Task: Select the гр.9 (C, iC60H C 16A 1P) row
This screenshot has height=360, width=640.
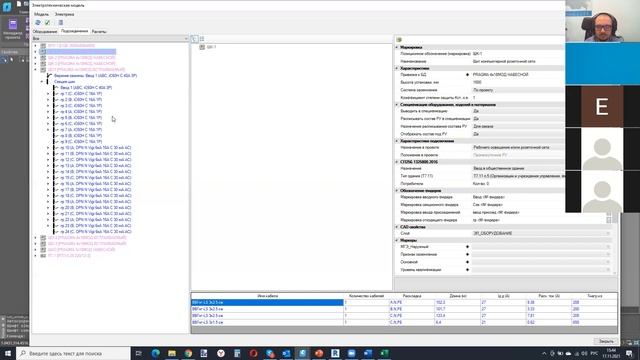Action: (x=81, y=142)
